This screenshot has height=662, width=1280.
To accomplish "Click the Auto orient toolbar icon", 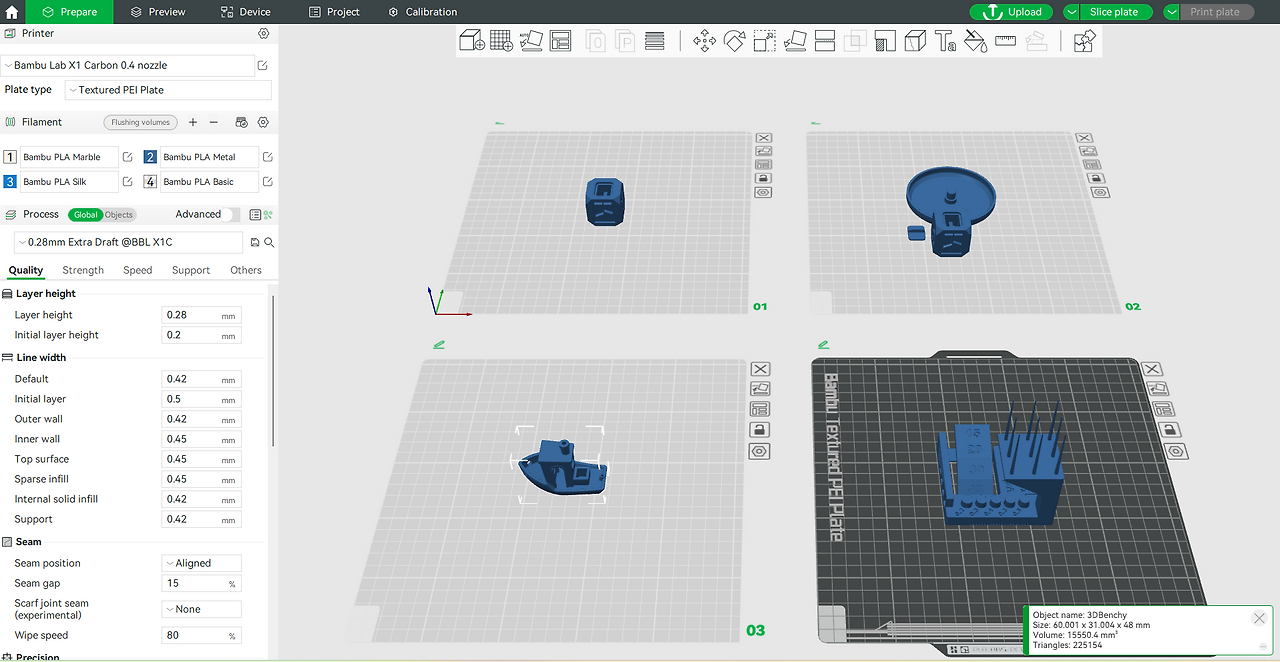I will [531, 41].
